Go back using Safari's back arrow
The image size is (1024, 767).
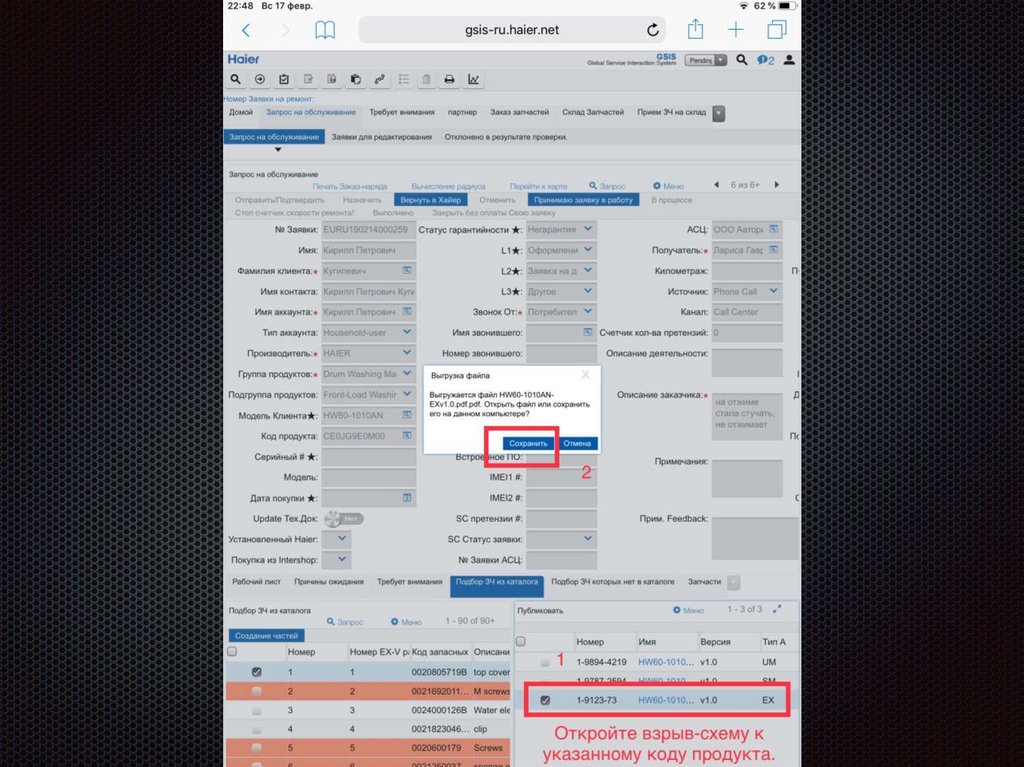pyautogui.click(x=246, y=30)
